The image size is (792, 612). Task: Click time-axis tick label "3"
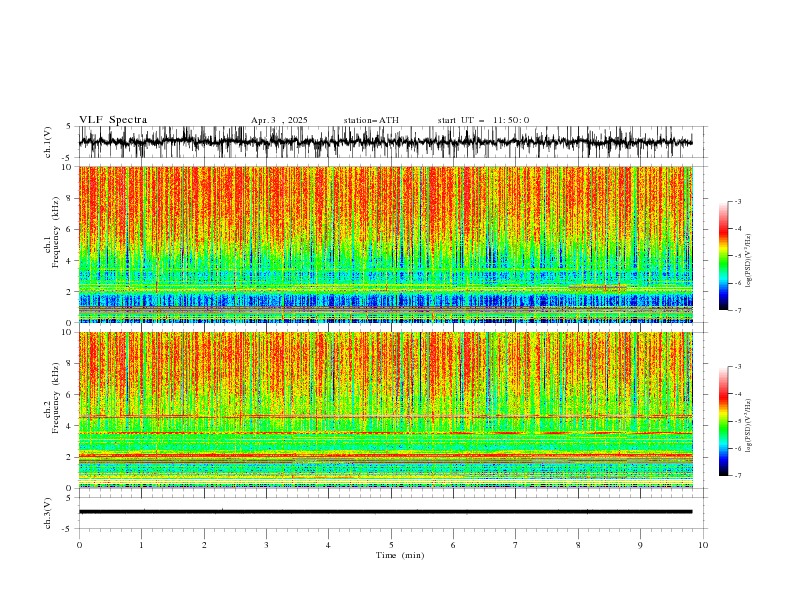[266, 545]
